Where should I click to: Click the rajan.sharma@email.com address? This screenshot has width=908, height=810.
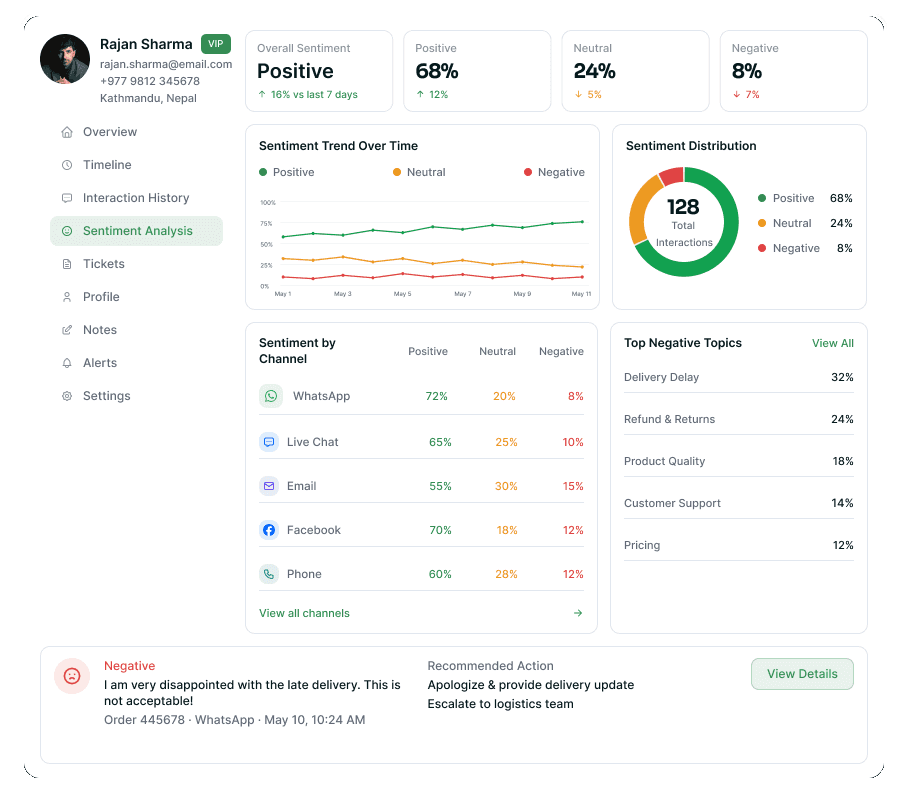(x=166, y=64)
